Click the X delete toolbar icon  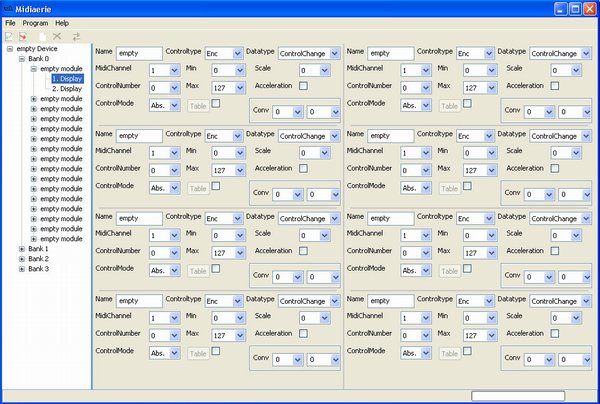57,35
